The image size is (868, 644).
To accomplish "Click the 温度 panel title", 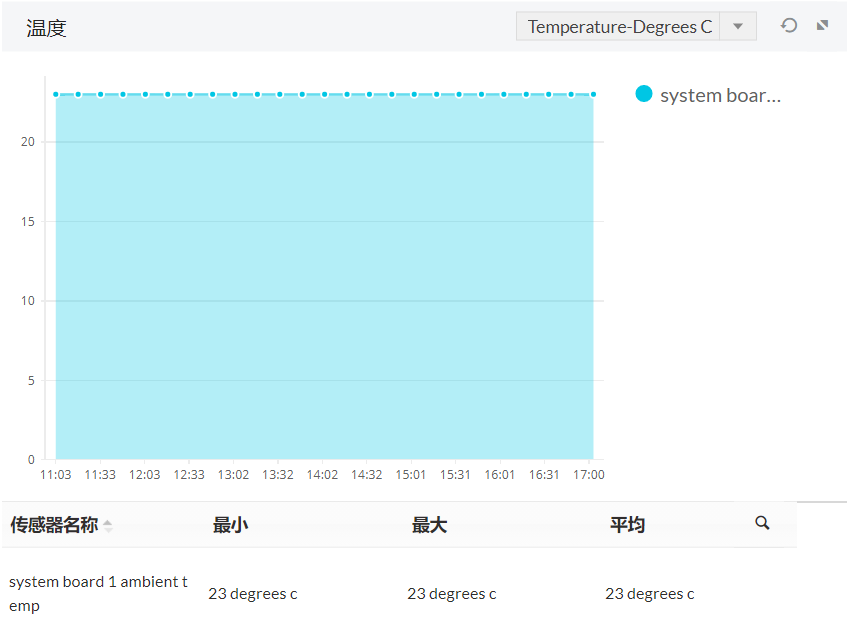I will coord(46,28).
